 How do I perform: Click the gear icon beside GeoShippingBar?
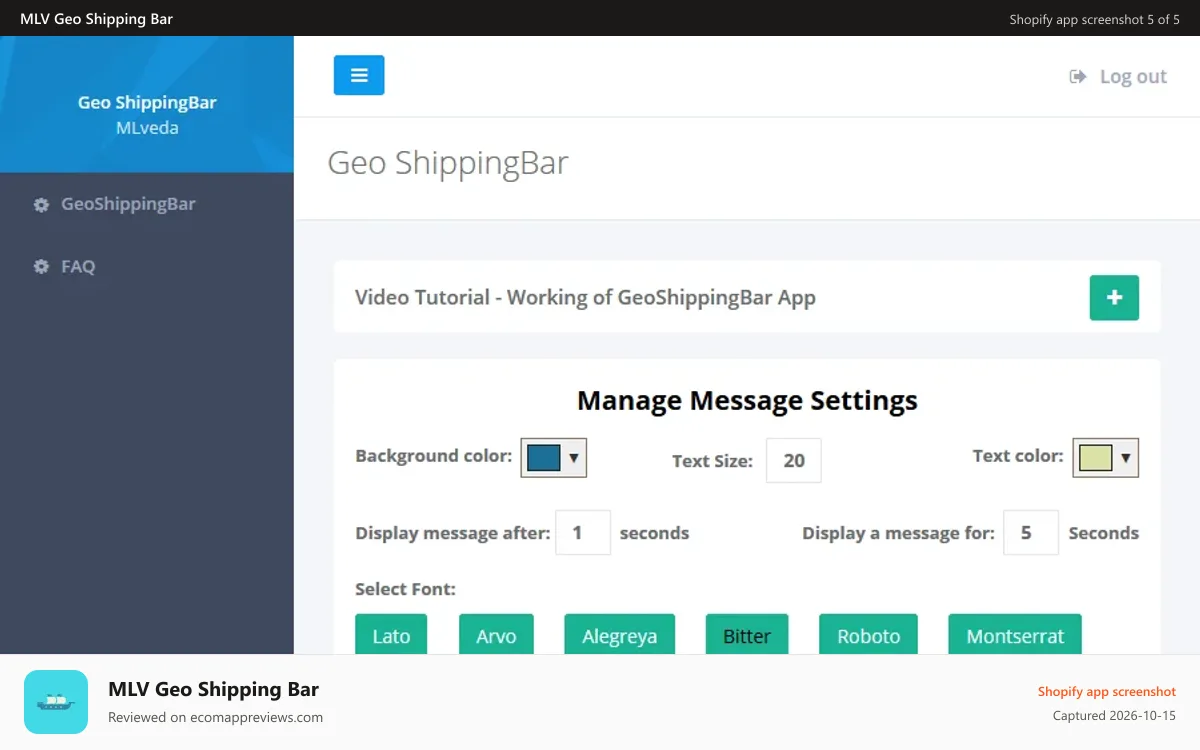(x=41, y=205)
